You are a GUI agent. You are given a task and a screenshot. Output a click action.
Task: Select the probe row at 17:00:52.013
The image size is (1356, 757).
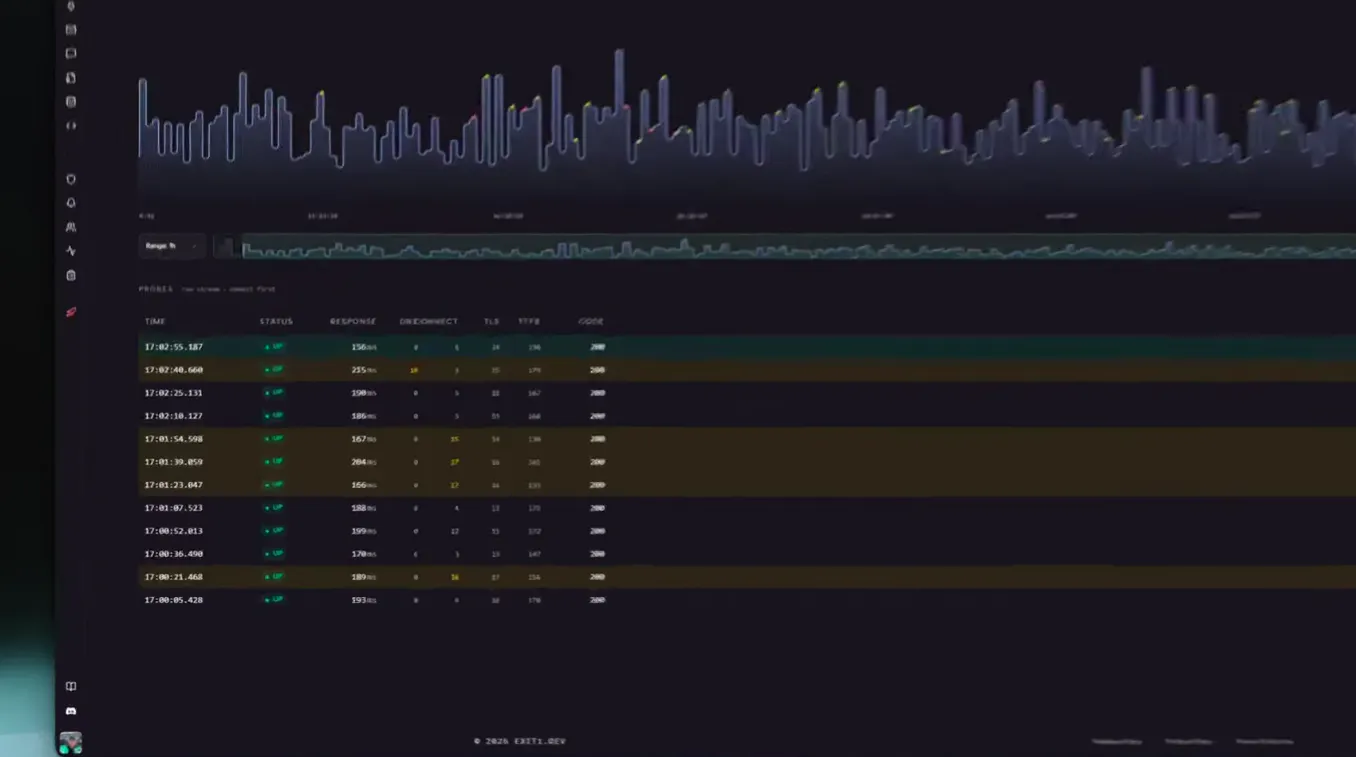click(x=747, y=531)
